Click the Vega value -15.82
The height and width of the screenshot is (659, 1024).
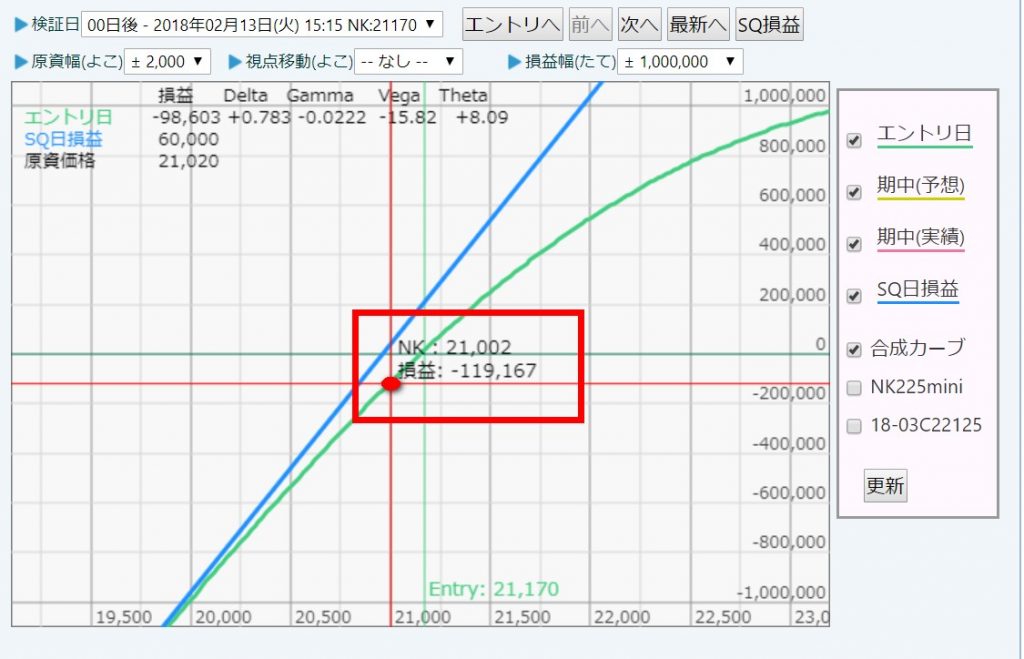(408, 118)
